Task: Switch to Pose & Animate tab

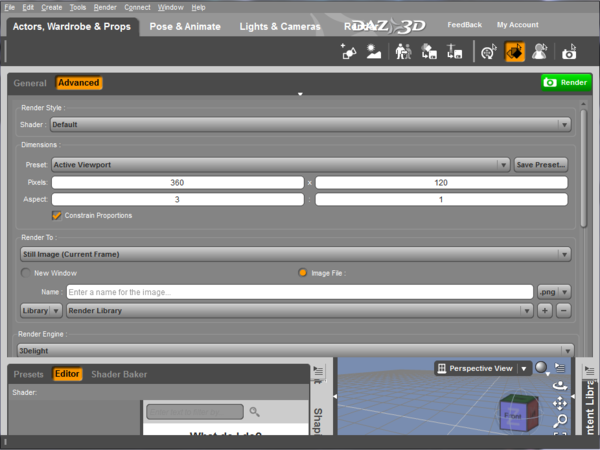Action: [x=185, y=27]
